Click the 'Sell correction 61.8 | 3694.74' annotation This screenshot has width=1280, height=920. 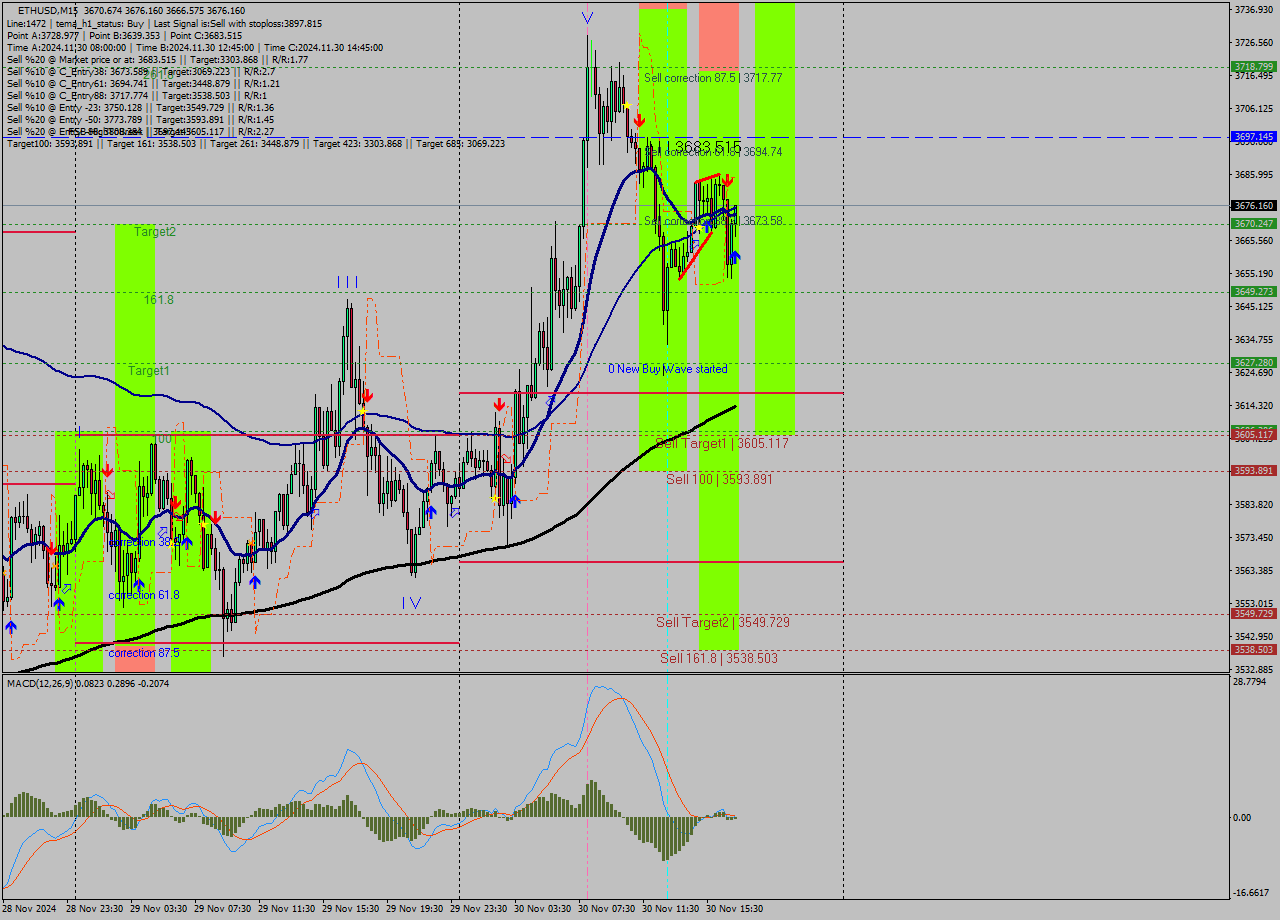[713, 153]
